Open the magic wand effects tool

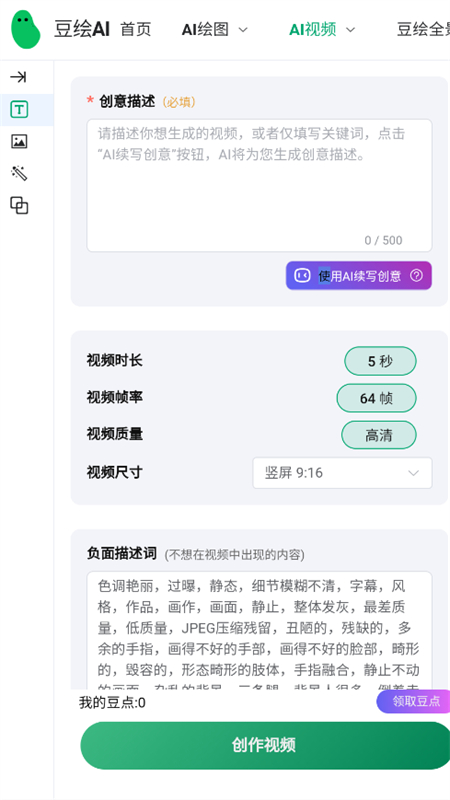click(19, 173)
